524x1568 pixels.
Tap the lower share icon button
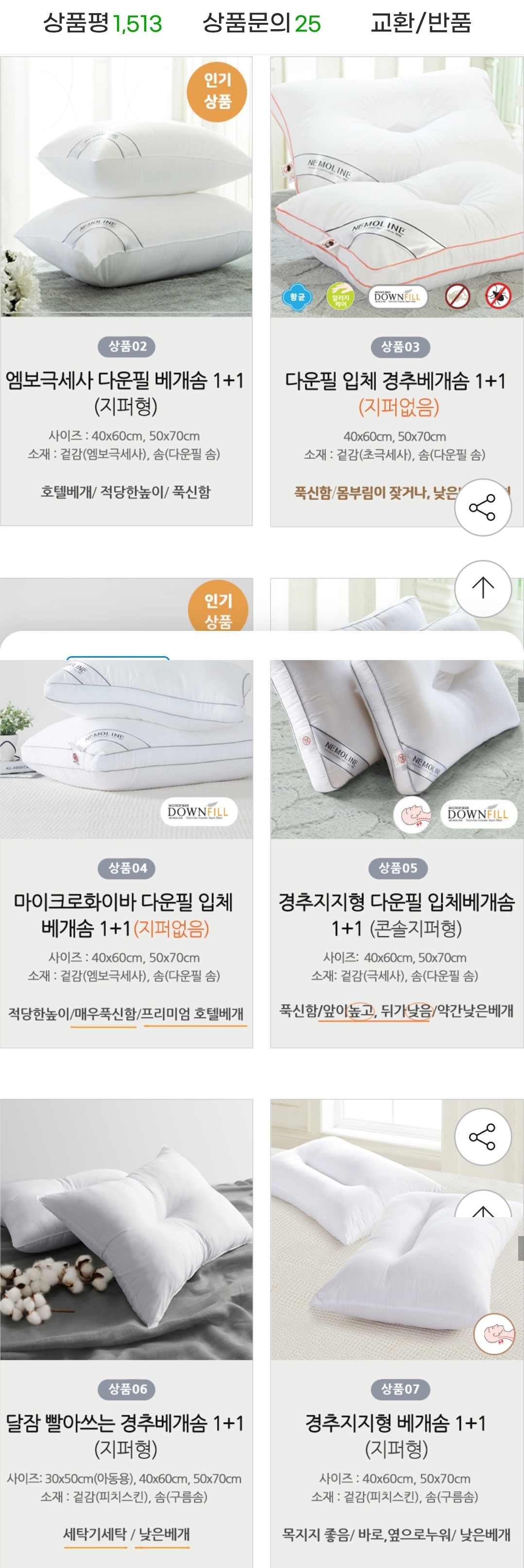pos(483,1137)
